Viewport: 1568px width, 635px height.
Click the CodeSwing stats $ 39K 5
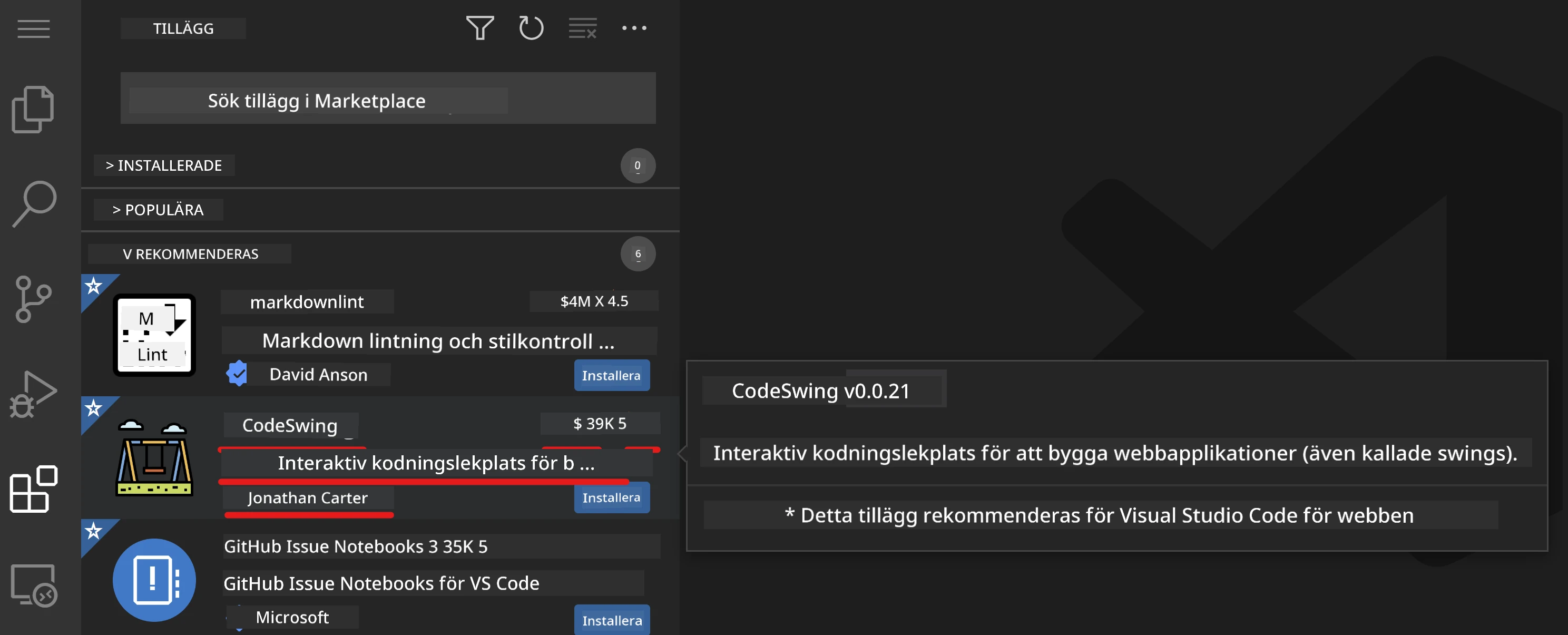(600, 424)
